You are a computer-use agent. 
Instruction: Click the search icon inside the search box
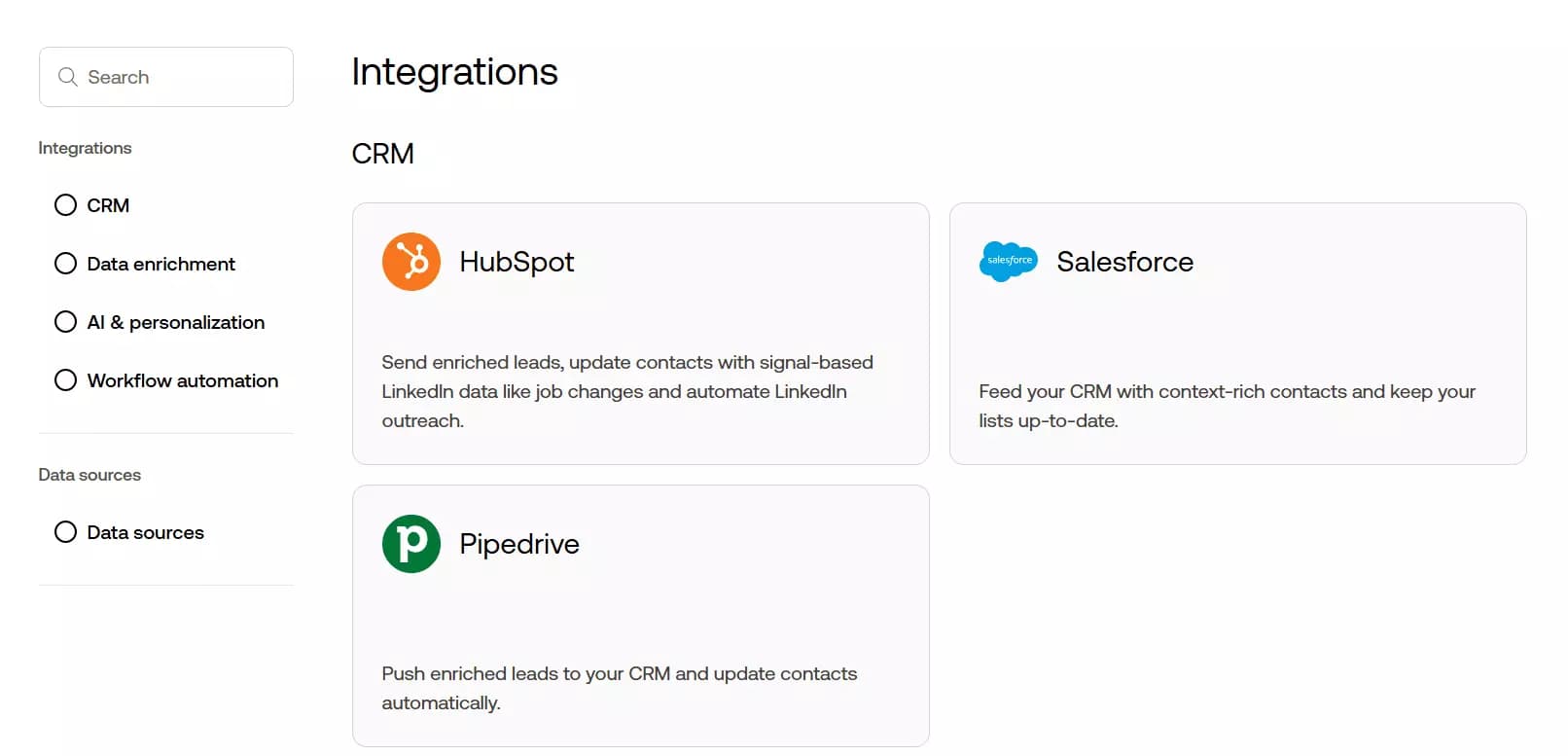pyautogui.click(x=67, y=76)
